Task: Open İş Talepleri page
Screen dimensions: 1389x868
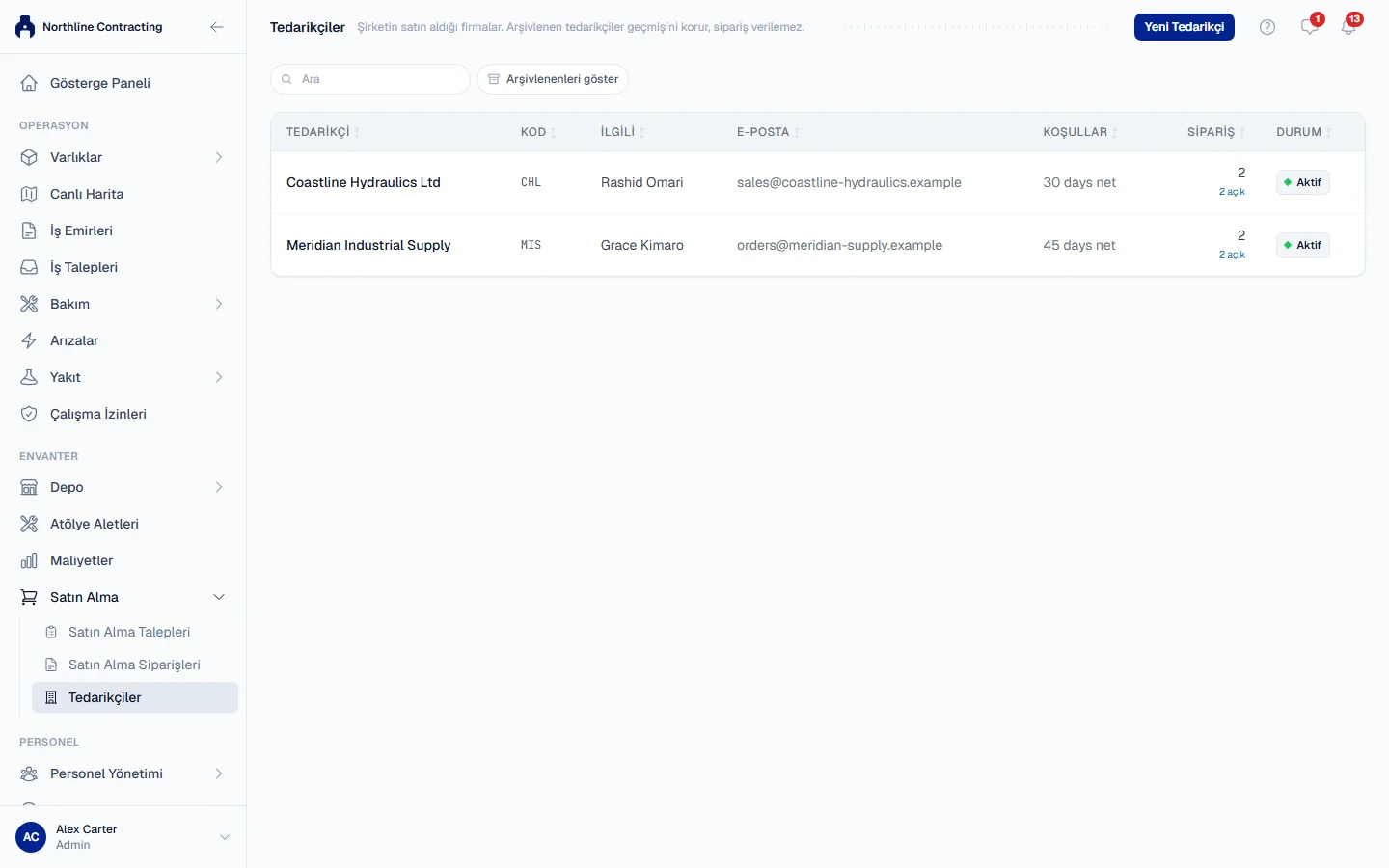Action: click(x=123, y=267)
